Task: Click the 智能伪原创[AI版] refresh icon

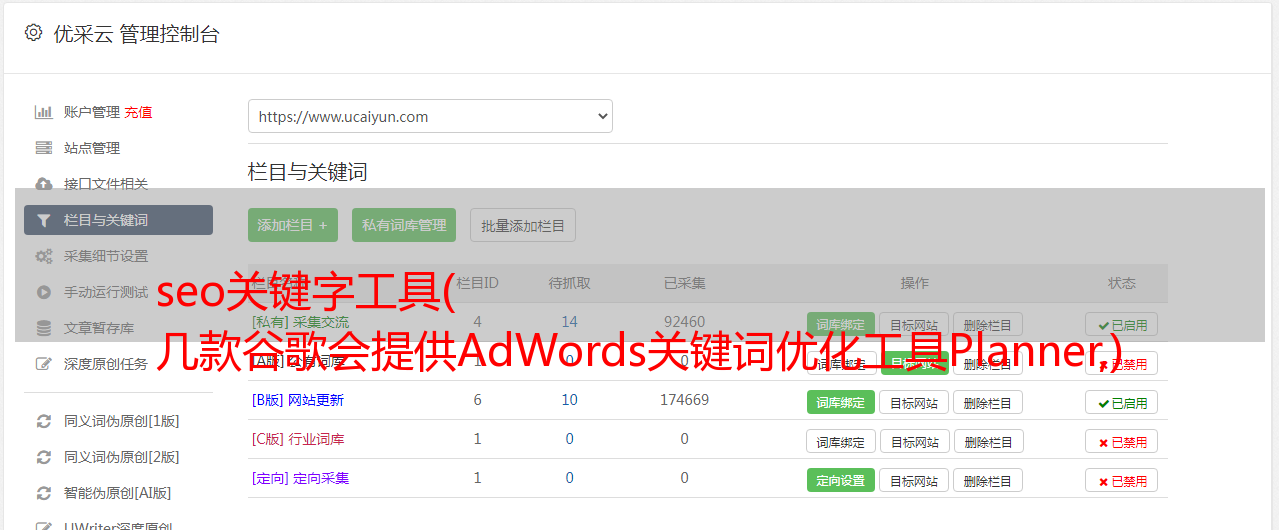Action: (x=44, y=493)
